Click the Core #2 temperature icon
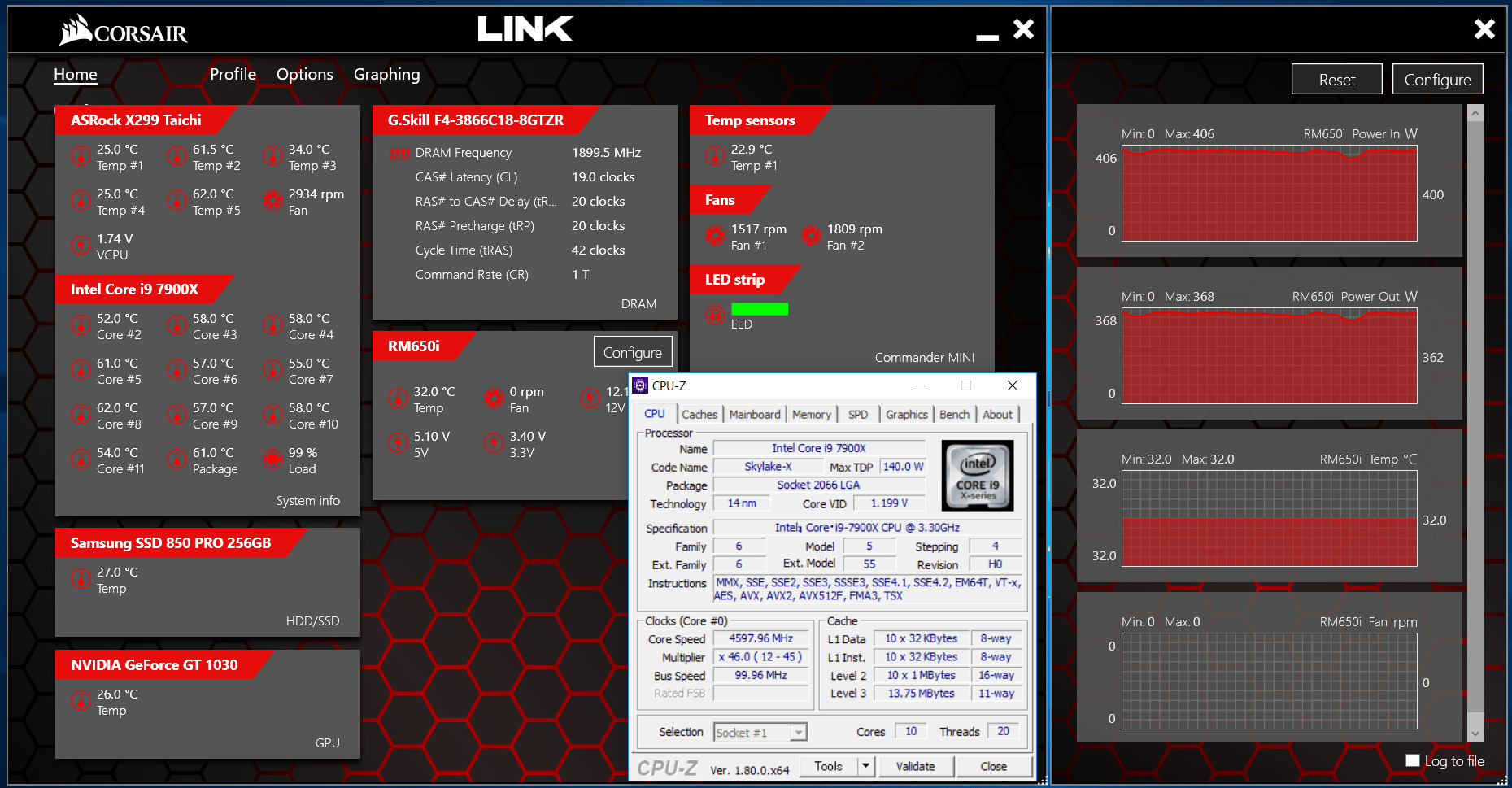Image resolution: width=1512 pixels, height=788 pixels. click(81, 324)
